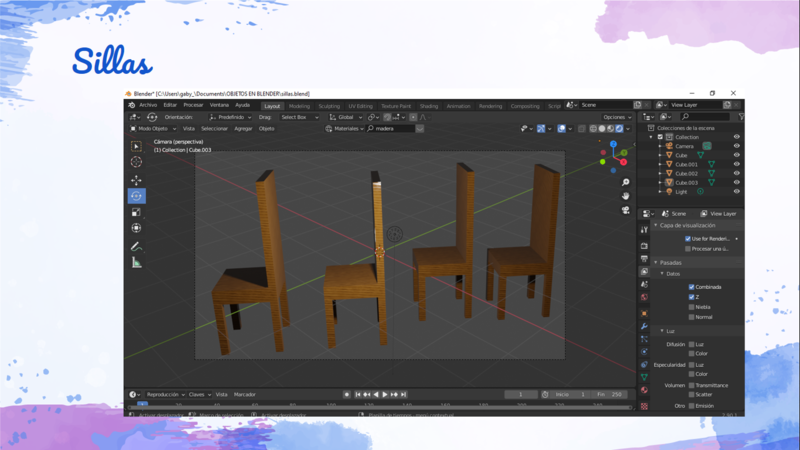
Task: Open the Archivo menu
Action: tap(148, 105)
